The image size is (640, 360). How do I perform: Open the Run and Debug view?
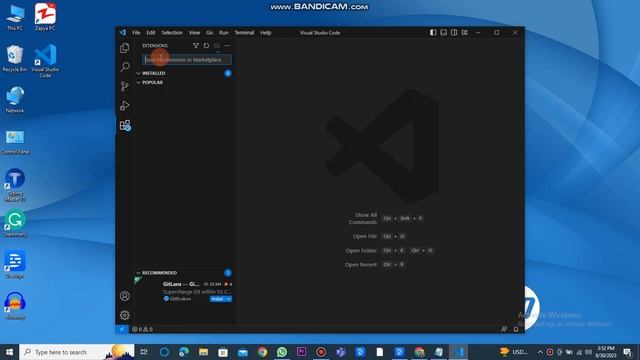click(125, 106)
